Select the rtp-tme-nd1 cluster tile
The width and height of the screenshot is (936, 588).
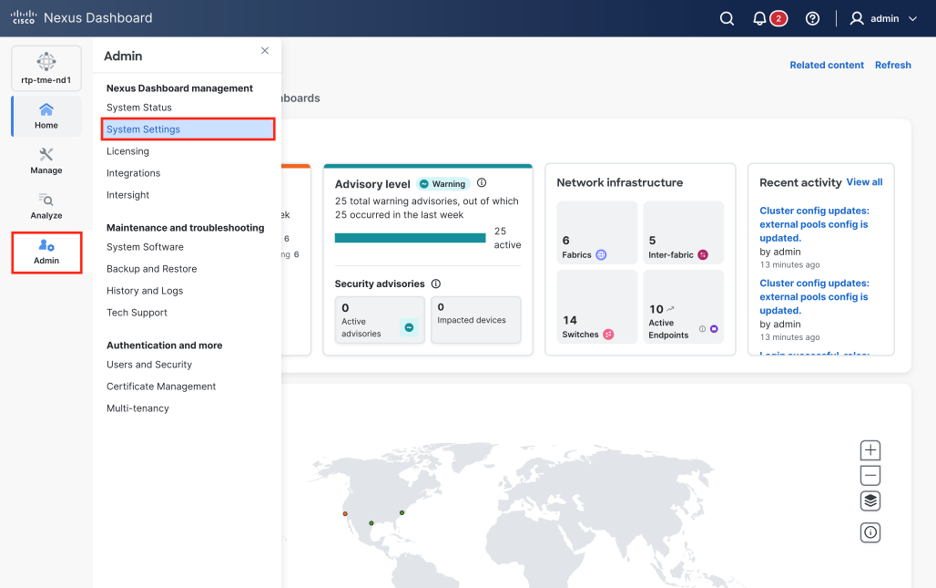point(46,68)
